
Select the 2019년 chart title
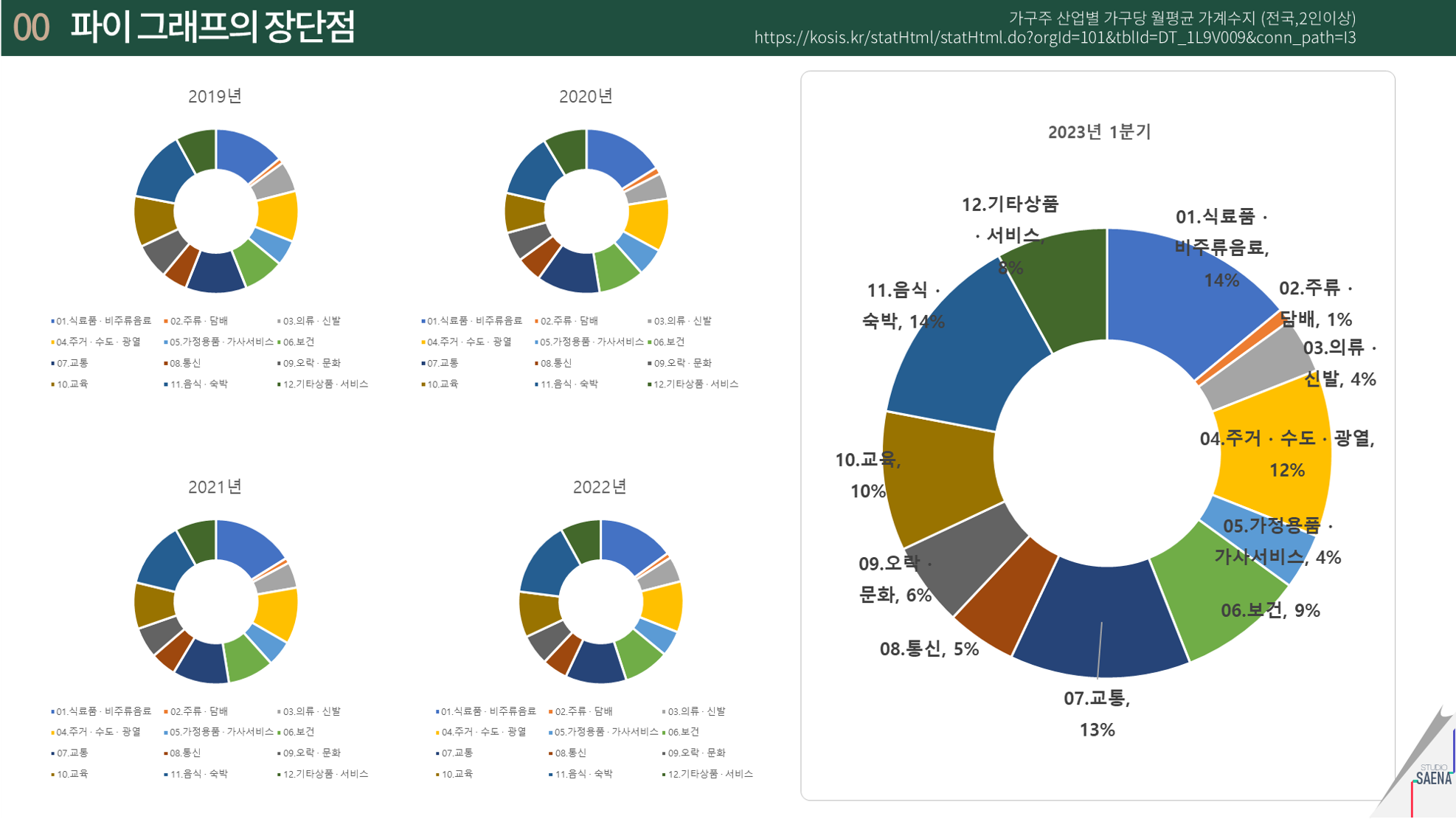click(215, 96)
